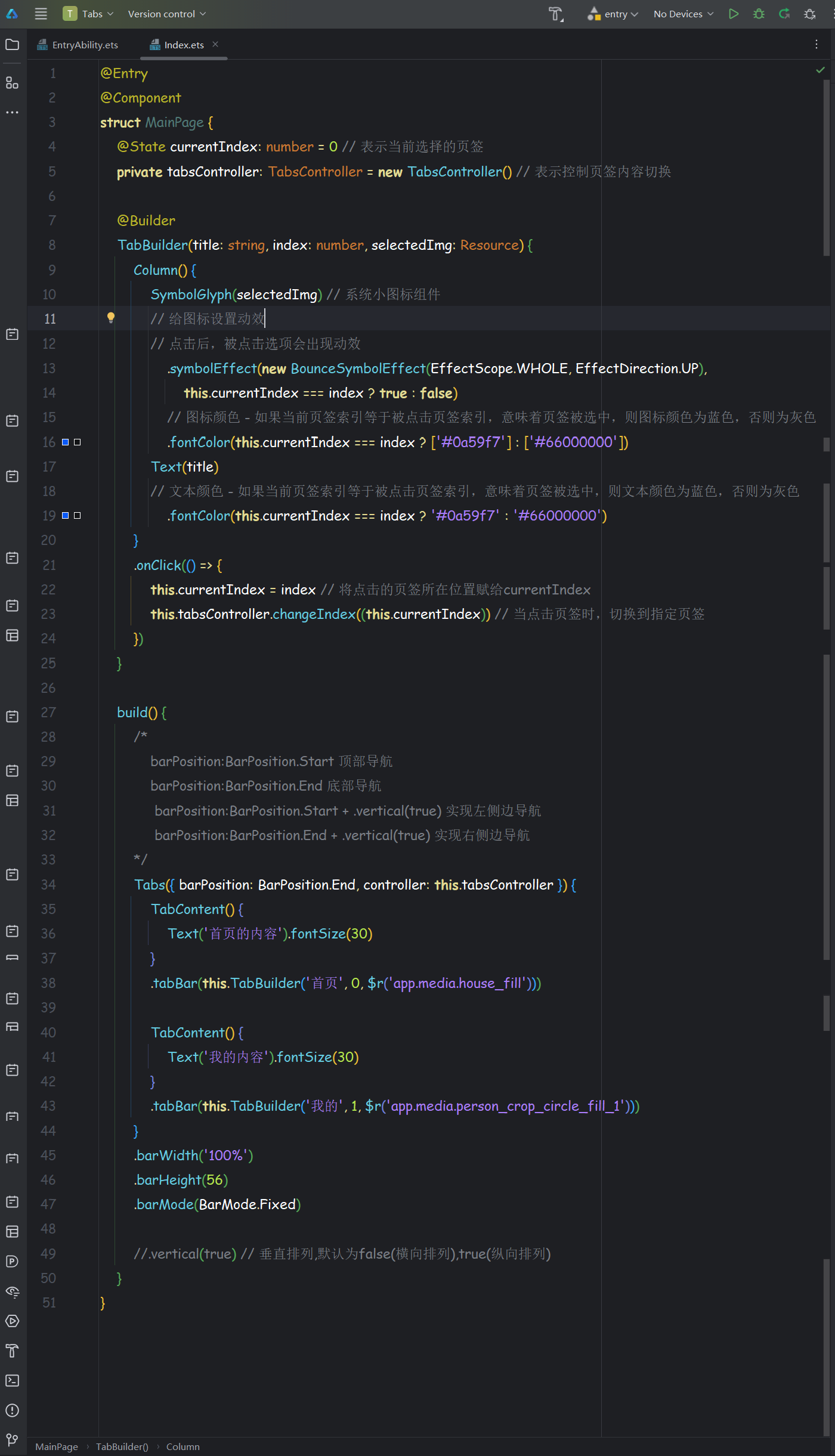
Task: Open the Version control dropdown
Action: [166, 14]
